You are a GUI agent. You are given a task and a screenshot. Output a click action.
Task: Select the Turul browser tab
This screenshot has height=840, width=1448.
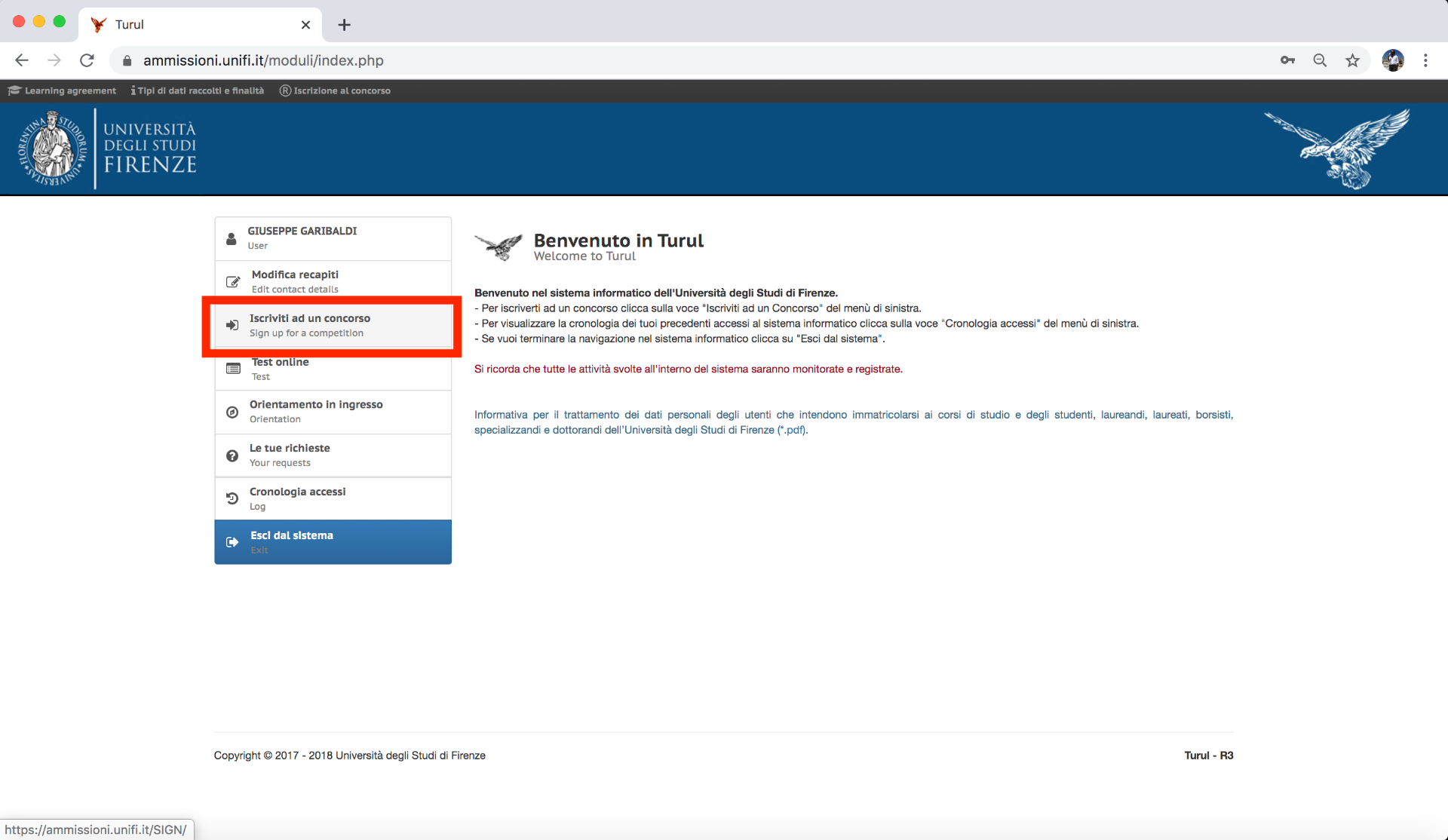coord(200,25)
